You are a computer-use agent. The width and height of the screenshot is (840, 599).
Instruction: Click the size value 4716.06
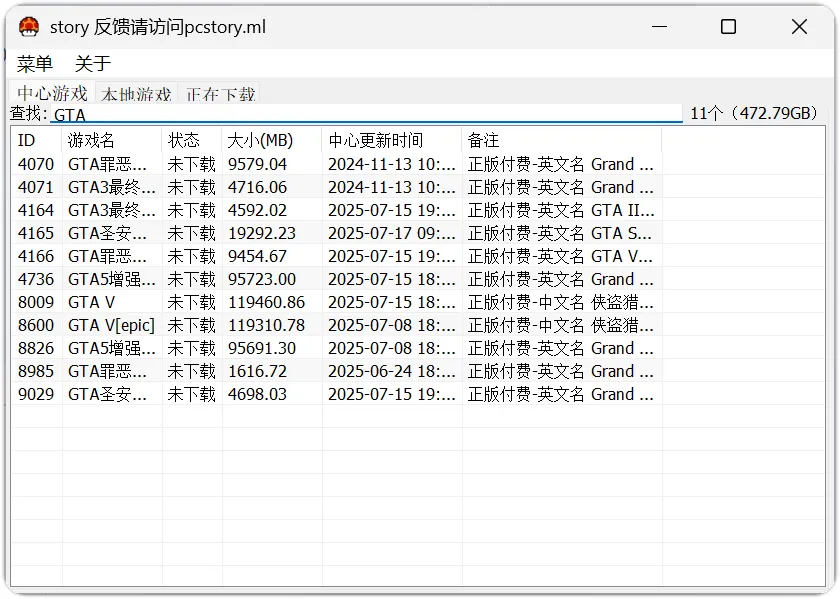point(258,187)
